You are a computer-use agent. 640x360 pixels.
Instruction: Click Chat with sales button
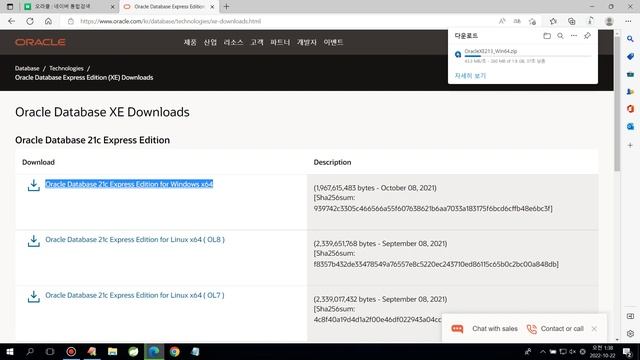click(485, 329)
